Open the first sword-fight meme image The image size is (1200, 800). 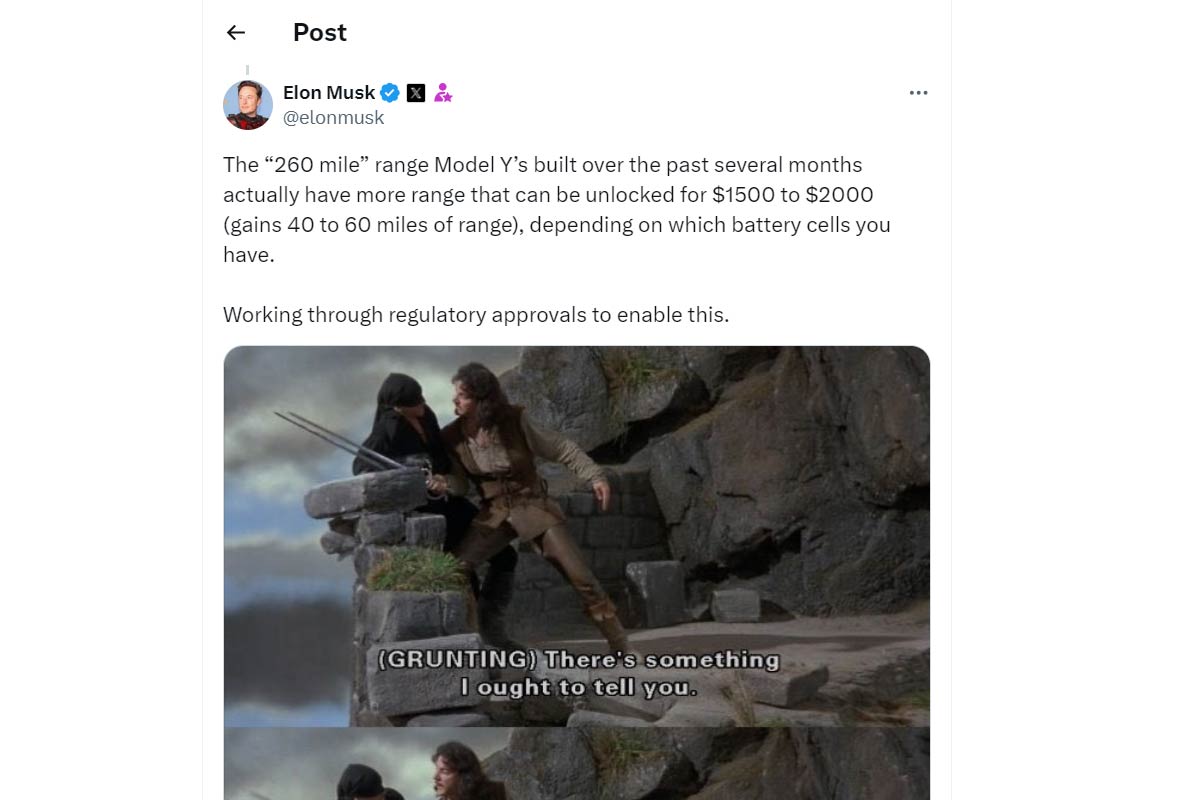[577, 536]
